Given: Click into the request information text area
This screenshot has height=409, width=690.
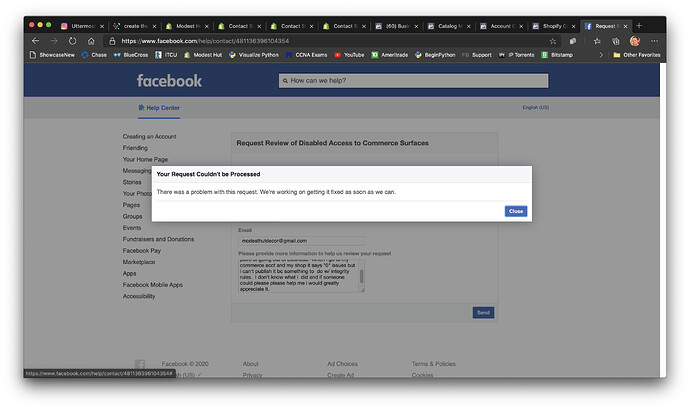Looking at the screenshot, I should click(298, 276).
